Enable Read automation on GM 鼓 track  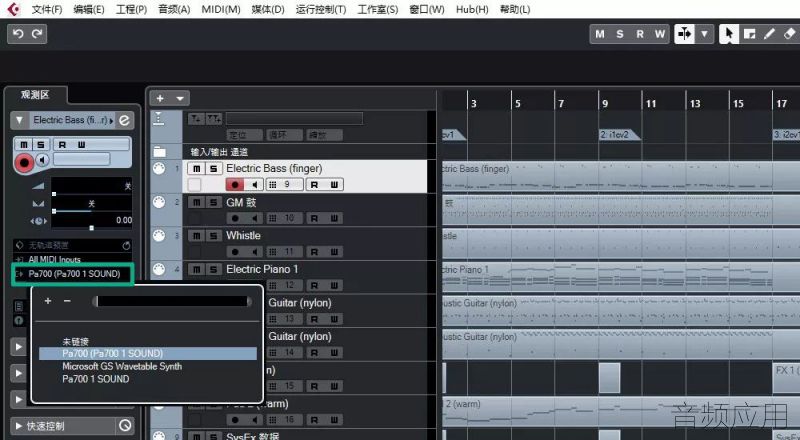pyautogui.click(x=314, y=218)
